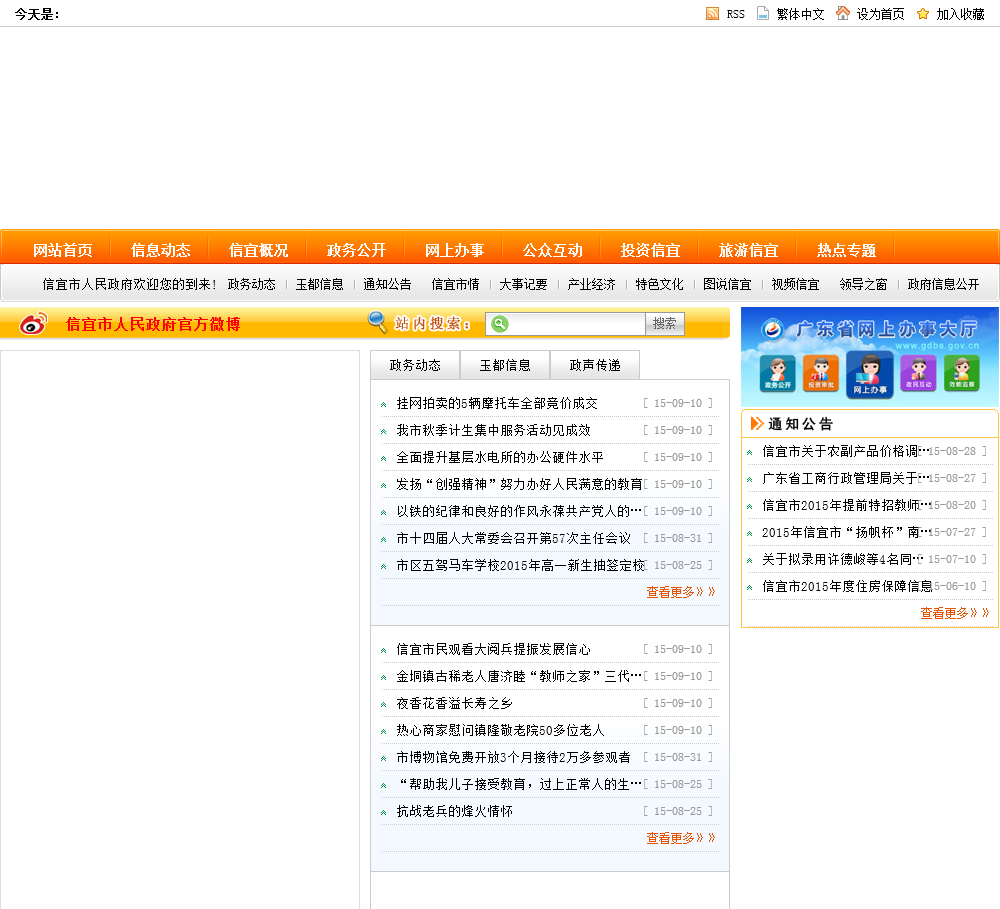Click the RSS feed icon
Image resolution: width=1000 pixels, height=909 pixels.
tap(712, 13)
